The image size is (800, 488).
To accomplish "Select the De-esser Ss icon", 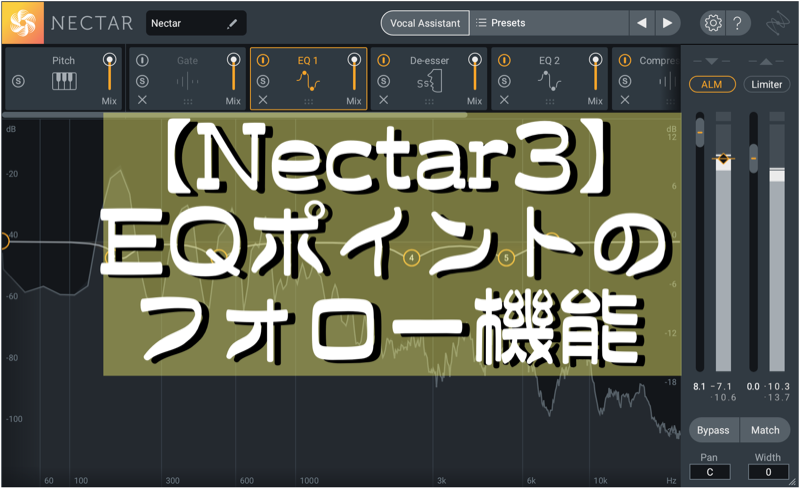I will coord(429,82).
